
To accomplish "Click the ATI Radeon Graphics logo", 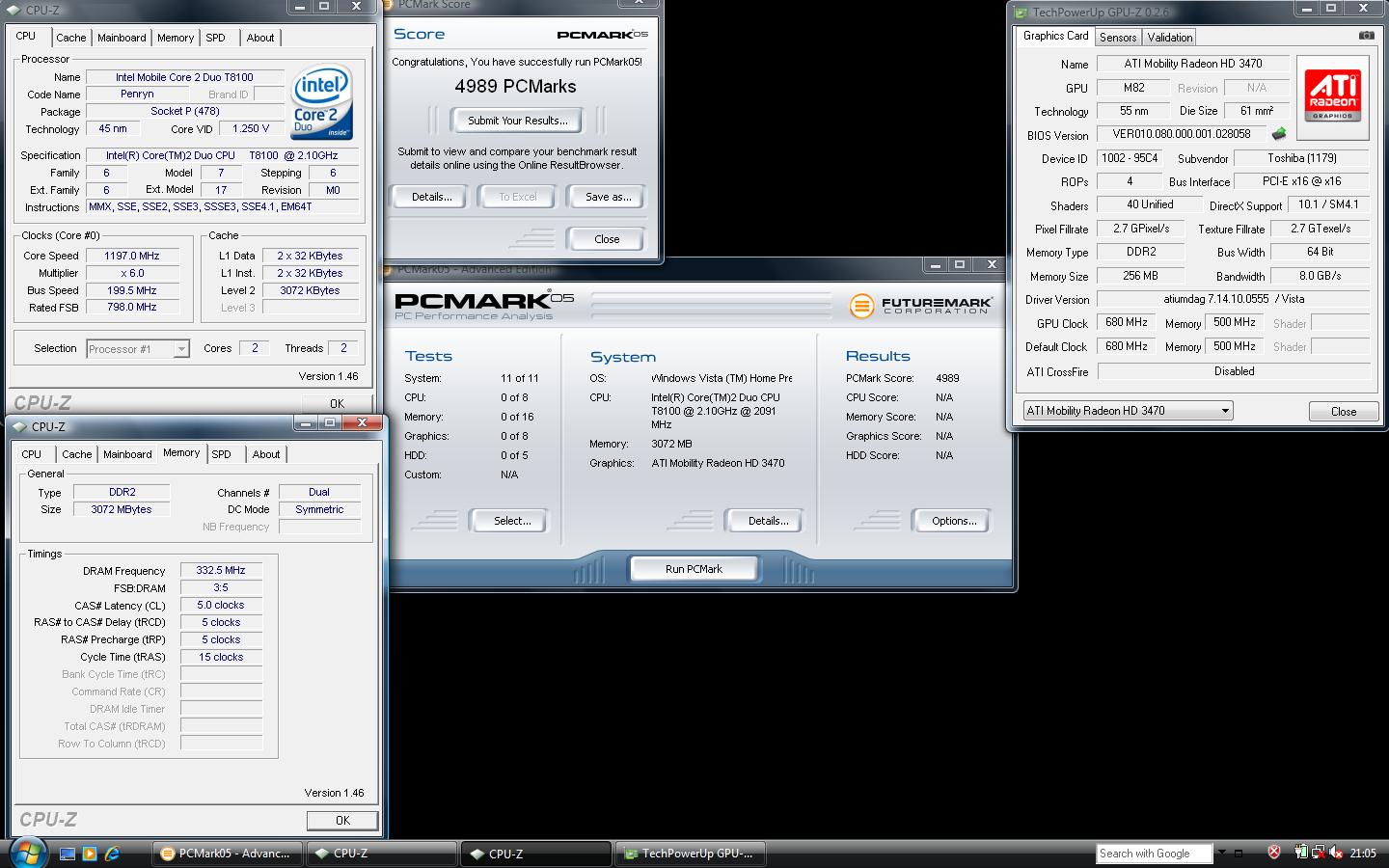I will point(1332,95).
